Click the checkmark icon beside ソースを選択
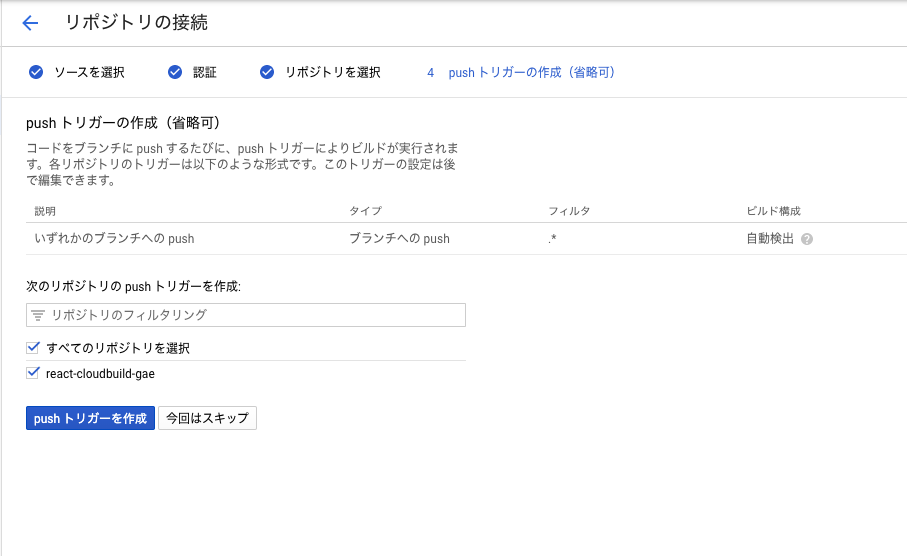 36,72
